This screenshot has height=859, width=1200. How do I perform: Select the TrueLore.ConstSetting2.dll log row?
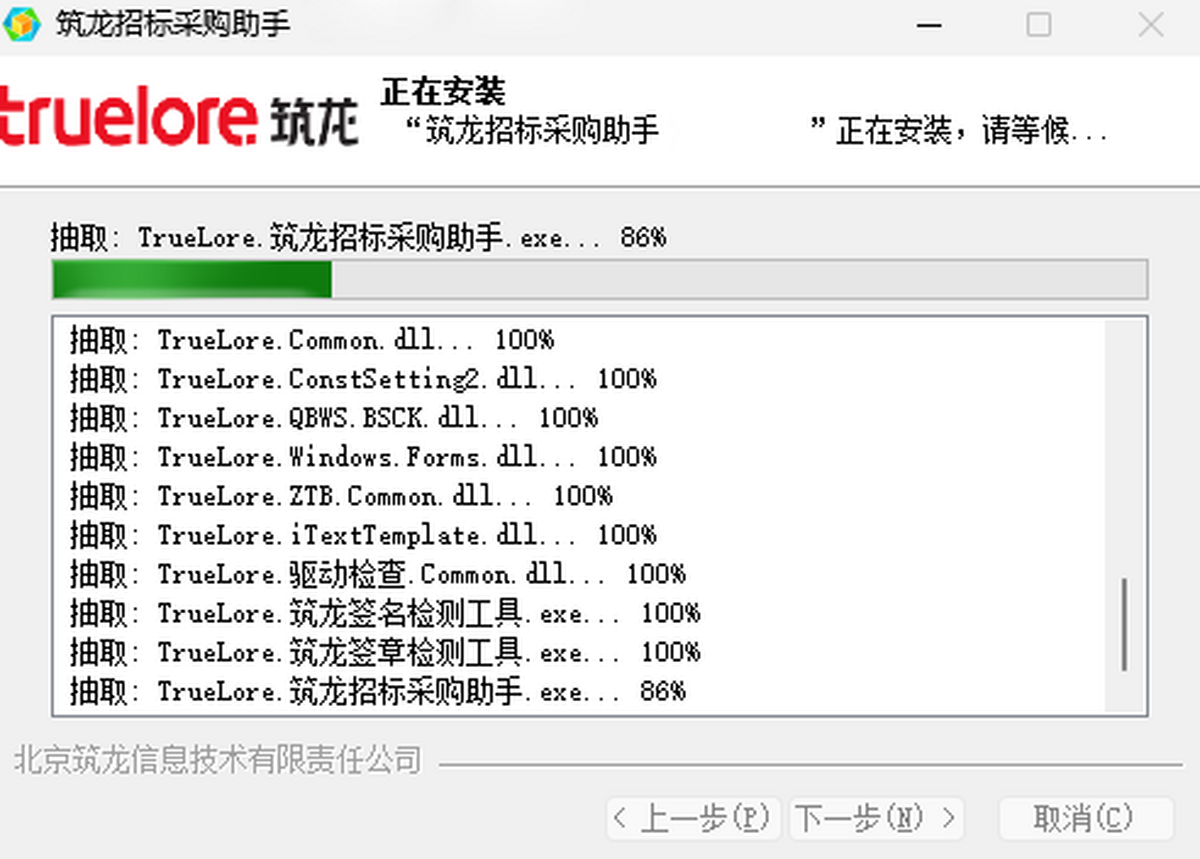click(x=579, y=379)
